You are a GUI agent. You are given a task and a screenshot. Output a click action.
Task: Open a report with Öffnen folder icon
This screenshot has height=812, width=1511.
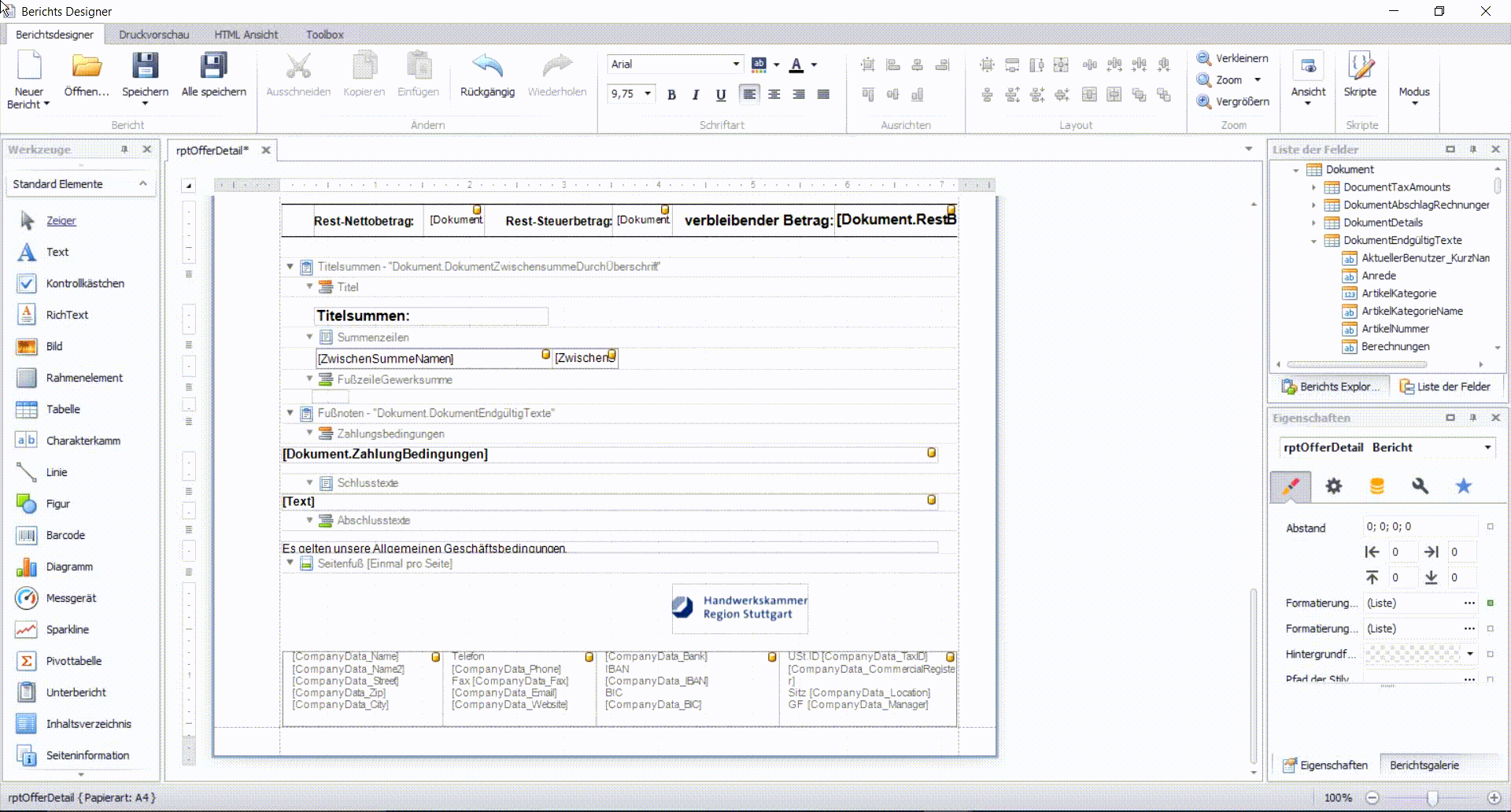coord(87,66)
